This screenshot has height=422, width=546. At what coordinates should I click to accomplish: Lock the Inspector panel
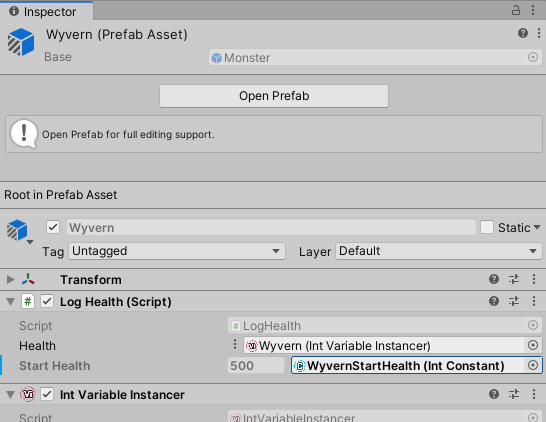coord(516,10)
